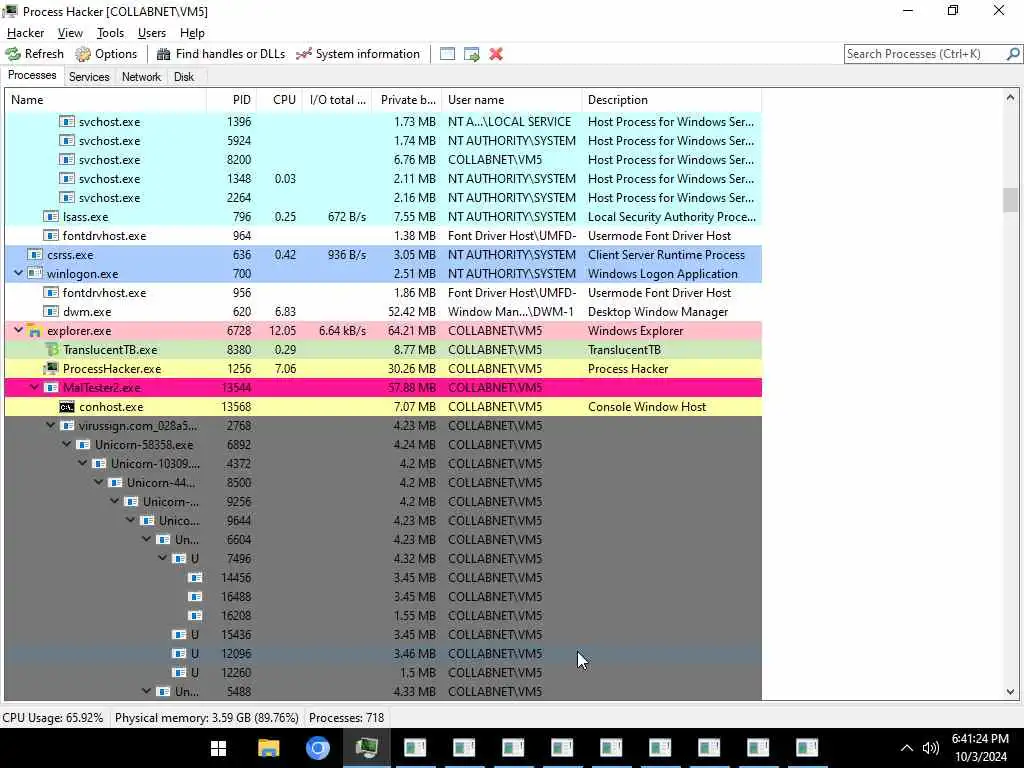Image resolution: width=1024 pixels, height=768 pixels.
Task: Click the vertical scrollbar thumb
Action: coord(1010,200)
